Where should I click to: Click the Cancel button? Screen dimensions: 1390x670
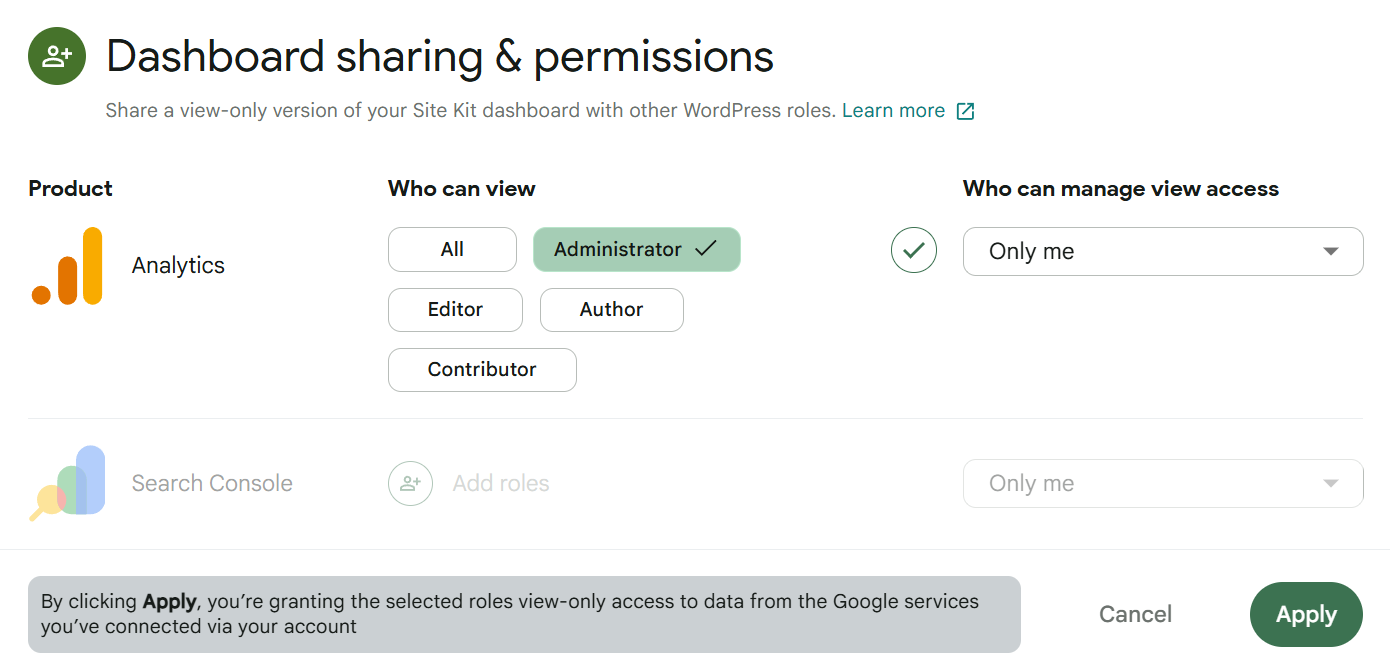click(1135, 614)
